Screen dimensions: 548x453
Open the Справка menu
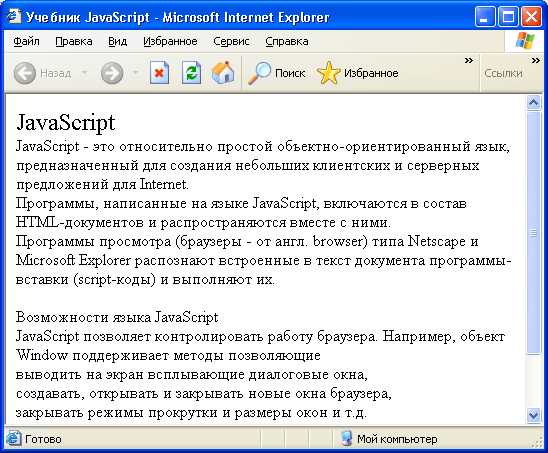[287, 41]
